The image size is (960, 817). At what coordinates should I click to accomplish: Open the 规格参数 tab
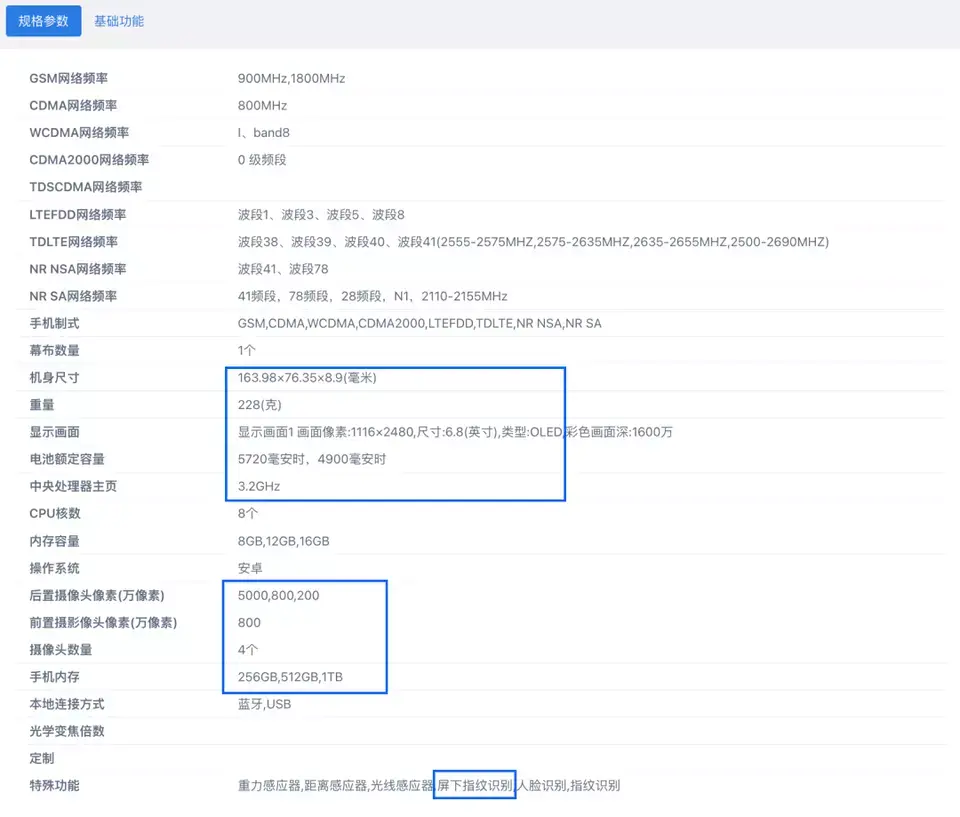[x=43, y=21]
